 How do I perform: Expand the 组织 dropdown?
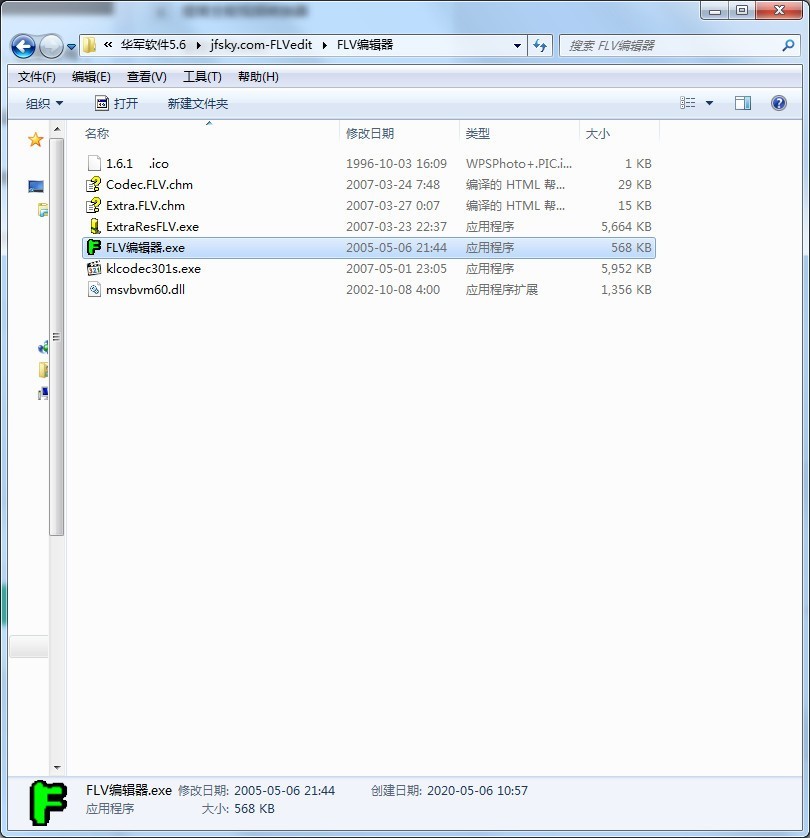pos(44,103)
